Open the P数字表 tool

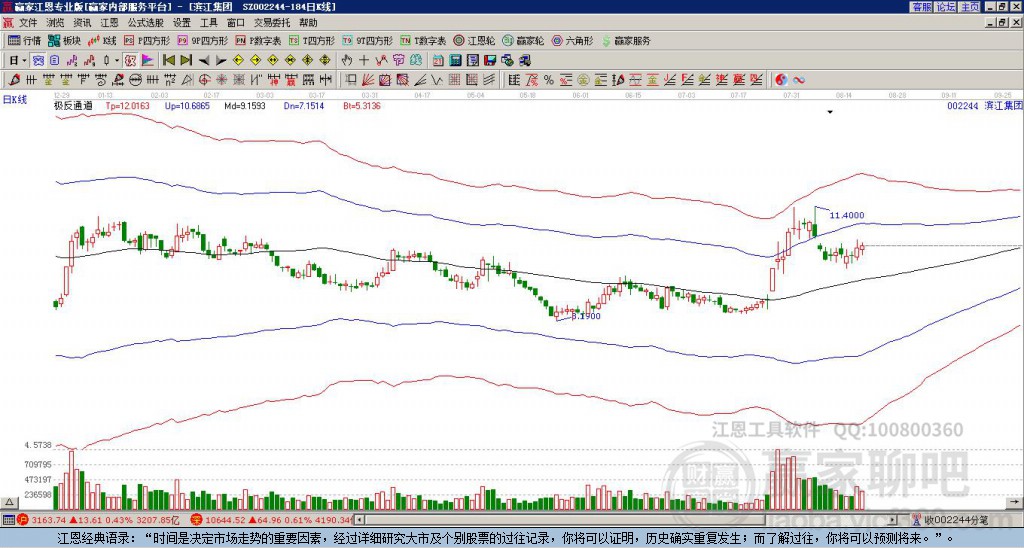point(258,40)
